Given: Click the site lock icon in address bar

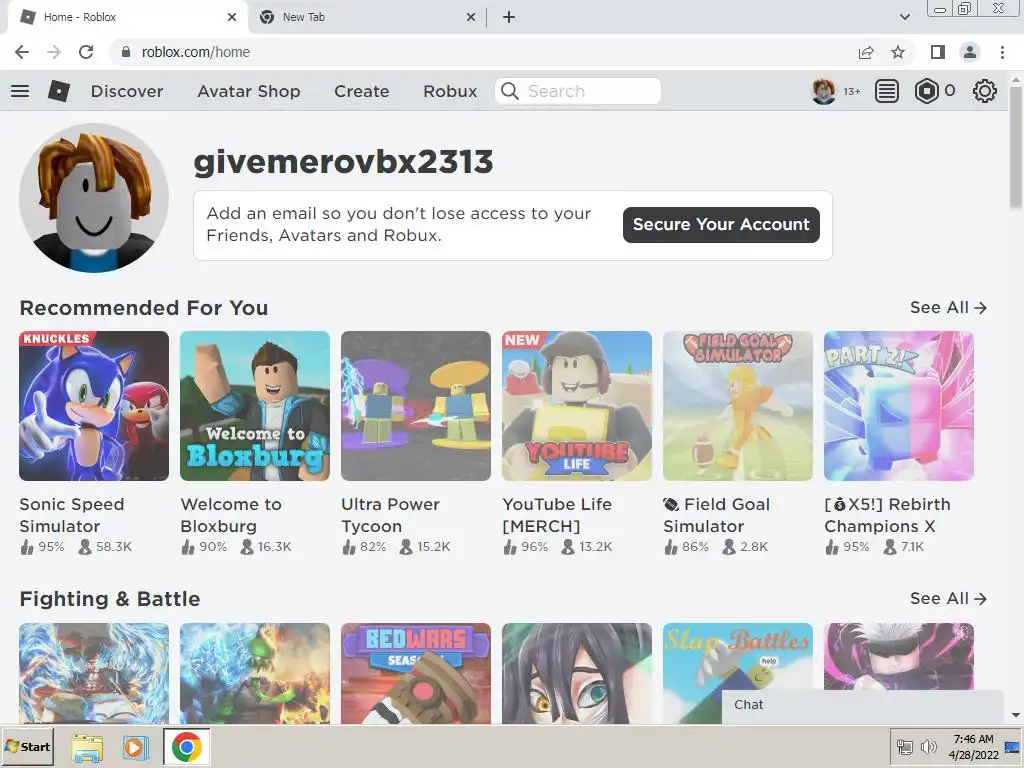Looking at the screenshot, I should tap(126, 52).
